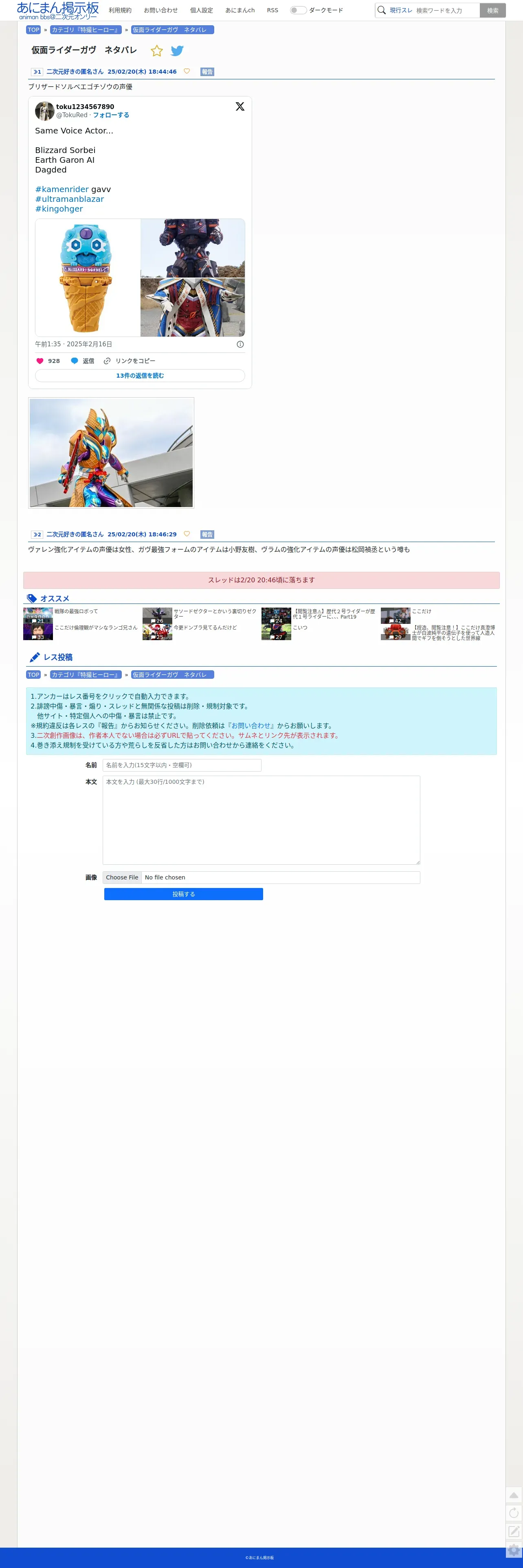Open Blizzard Sorbei ice cream toy image

tap(88, 278)
